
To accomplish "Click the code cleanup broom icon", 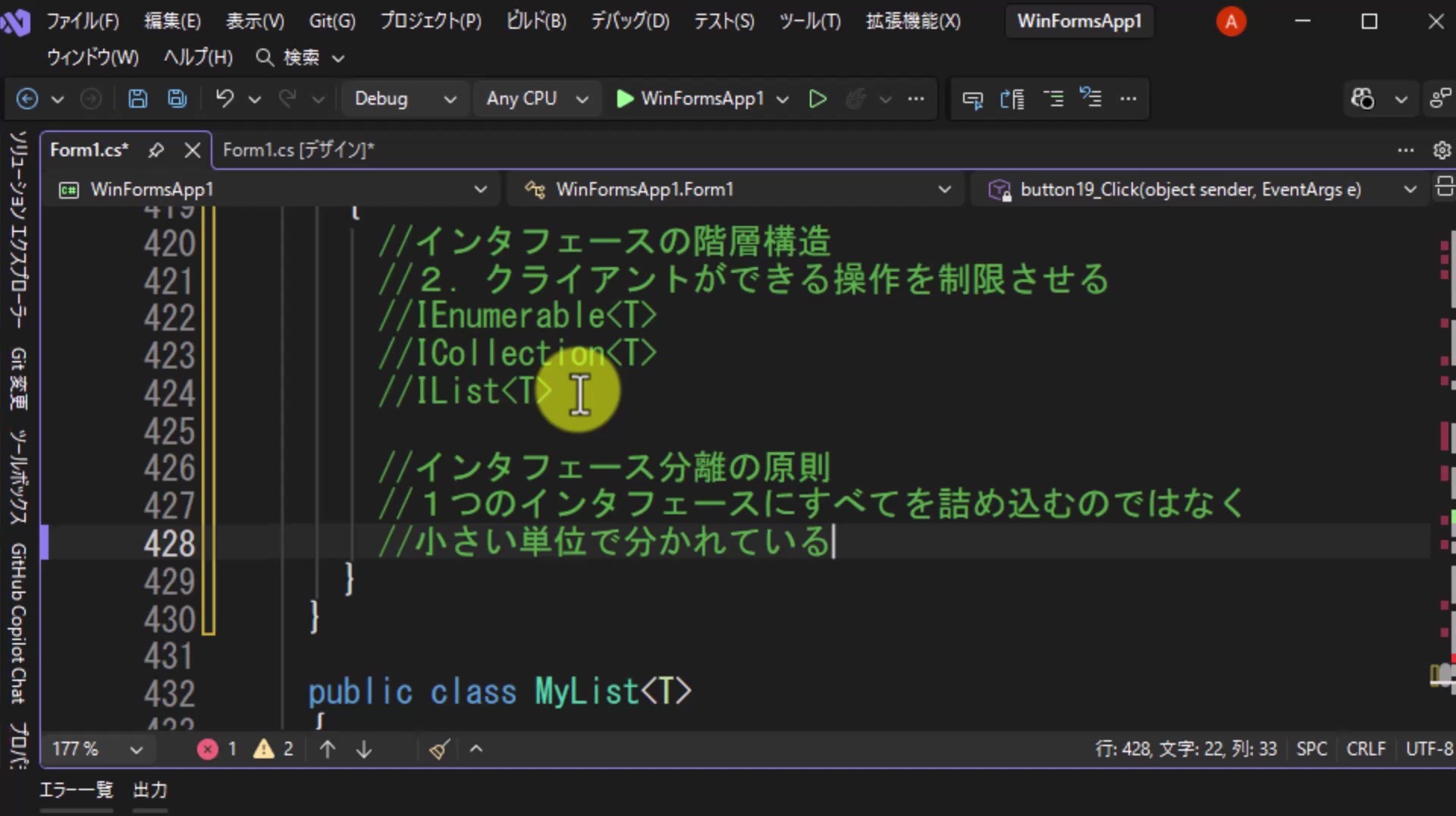I will (x=439, y=749).
